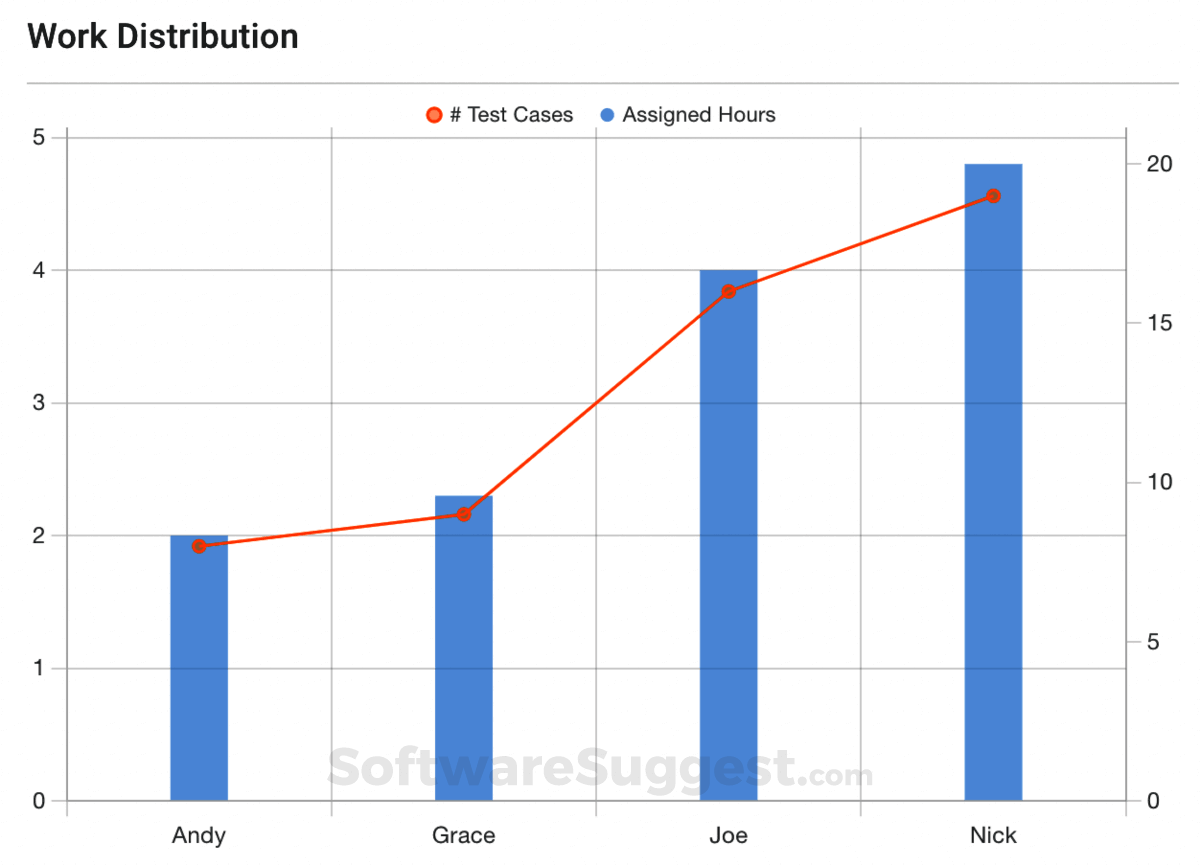
Task: Click Nick's blue Assigned Hours bar
Action: 993,500
